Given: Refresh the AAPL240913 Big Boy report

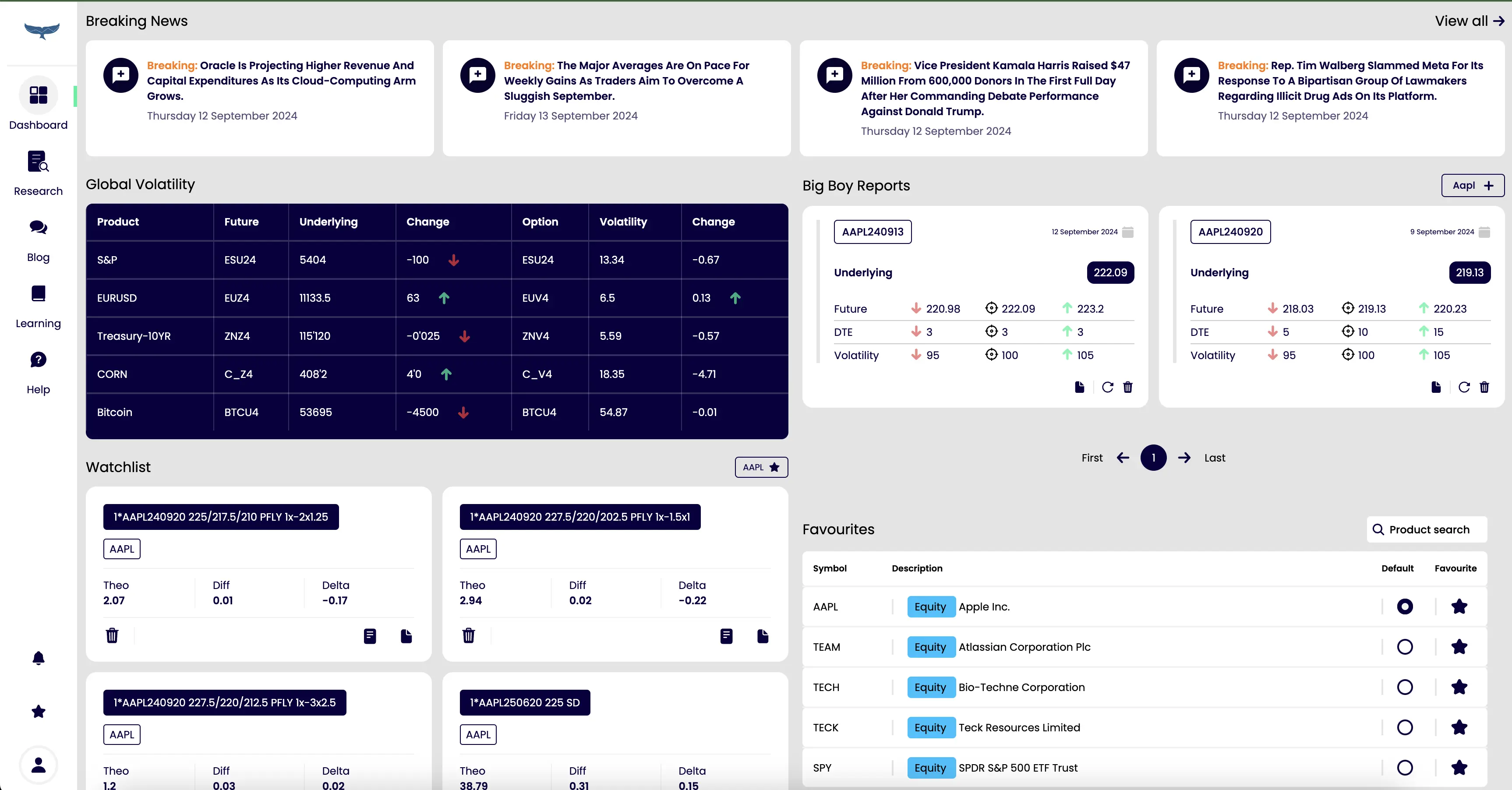Looking at the screenshot, I should [1108, 387].
